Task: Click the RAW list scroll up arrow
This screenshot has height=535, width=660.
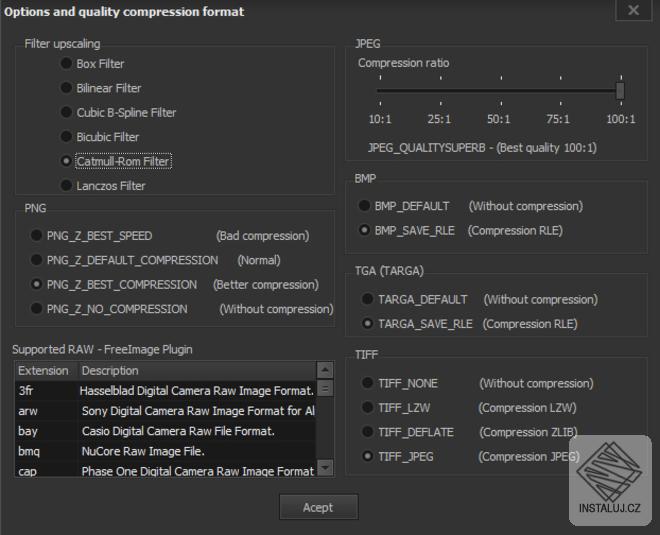Action: coord(325,370)
